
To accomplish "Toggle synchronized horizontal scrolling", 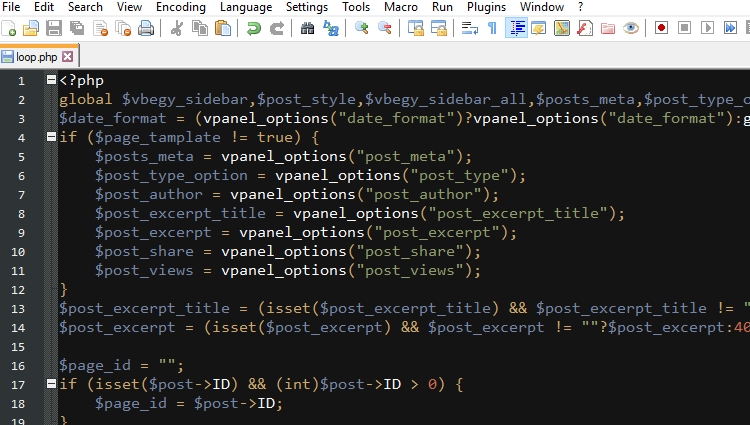I will pos(439,28).
